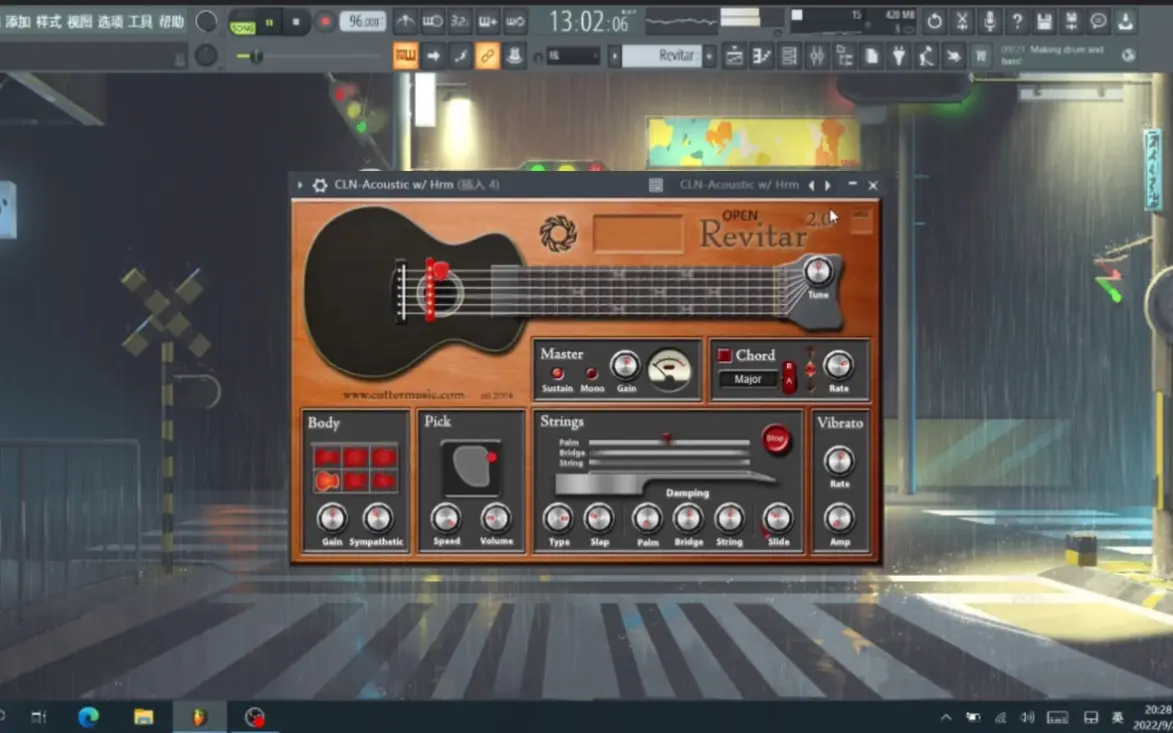Toggle auto-scrolling arrow icon
The image size is (1173, 733).
433,55
